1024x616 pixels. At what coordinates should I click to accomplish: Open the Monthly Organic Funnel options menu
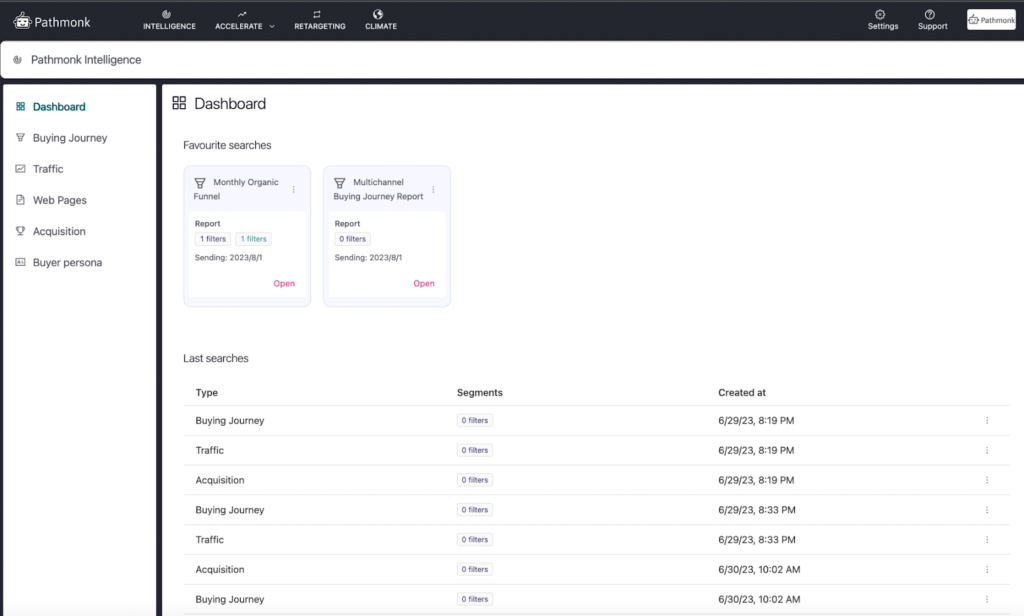click(x=294, y=189)
